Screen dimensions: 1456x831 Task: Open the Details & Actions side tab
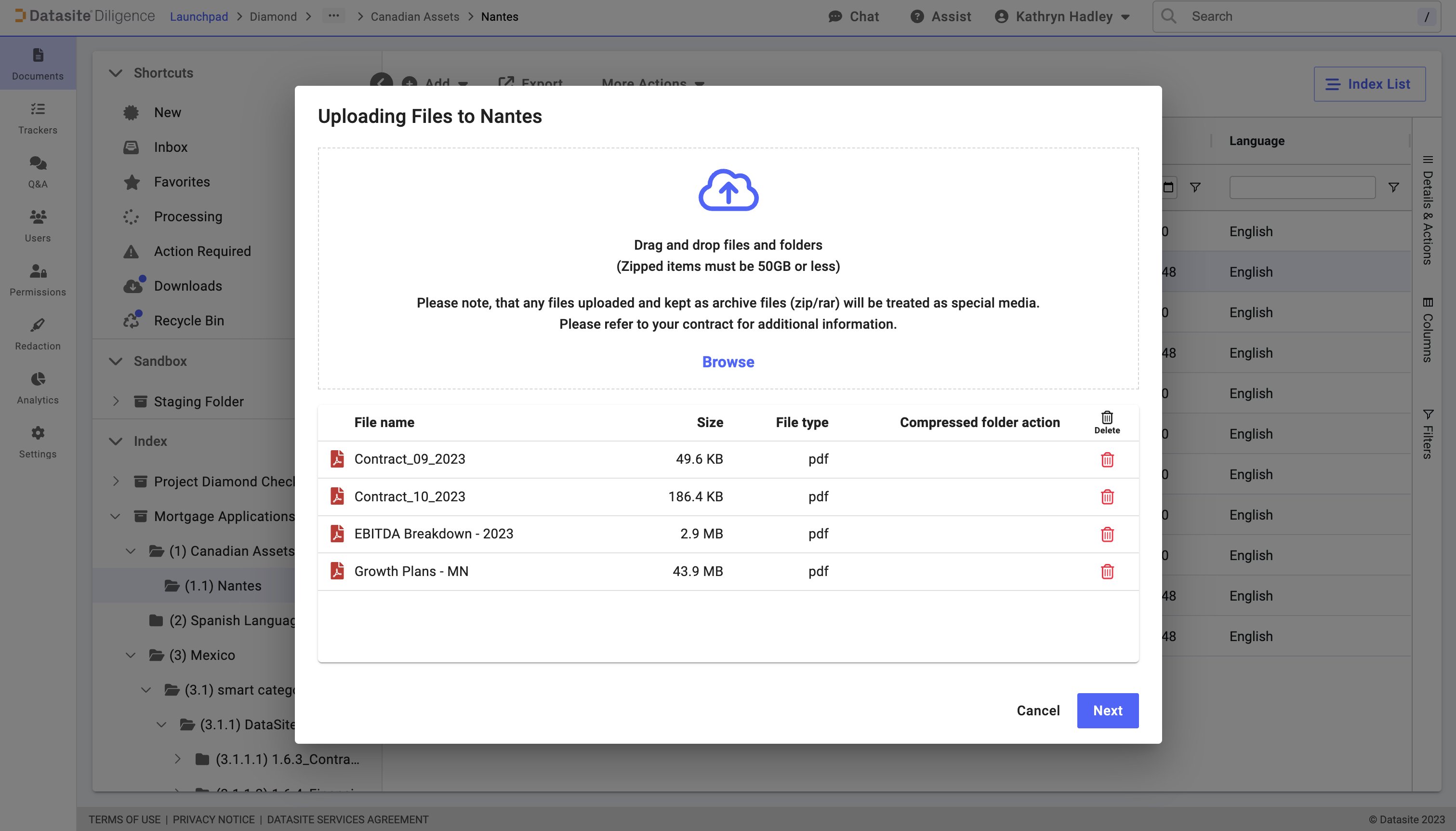click(x=1427, y=211)
